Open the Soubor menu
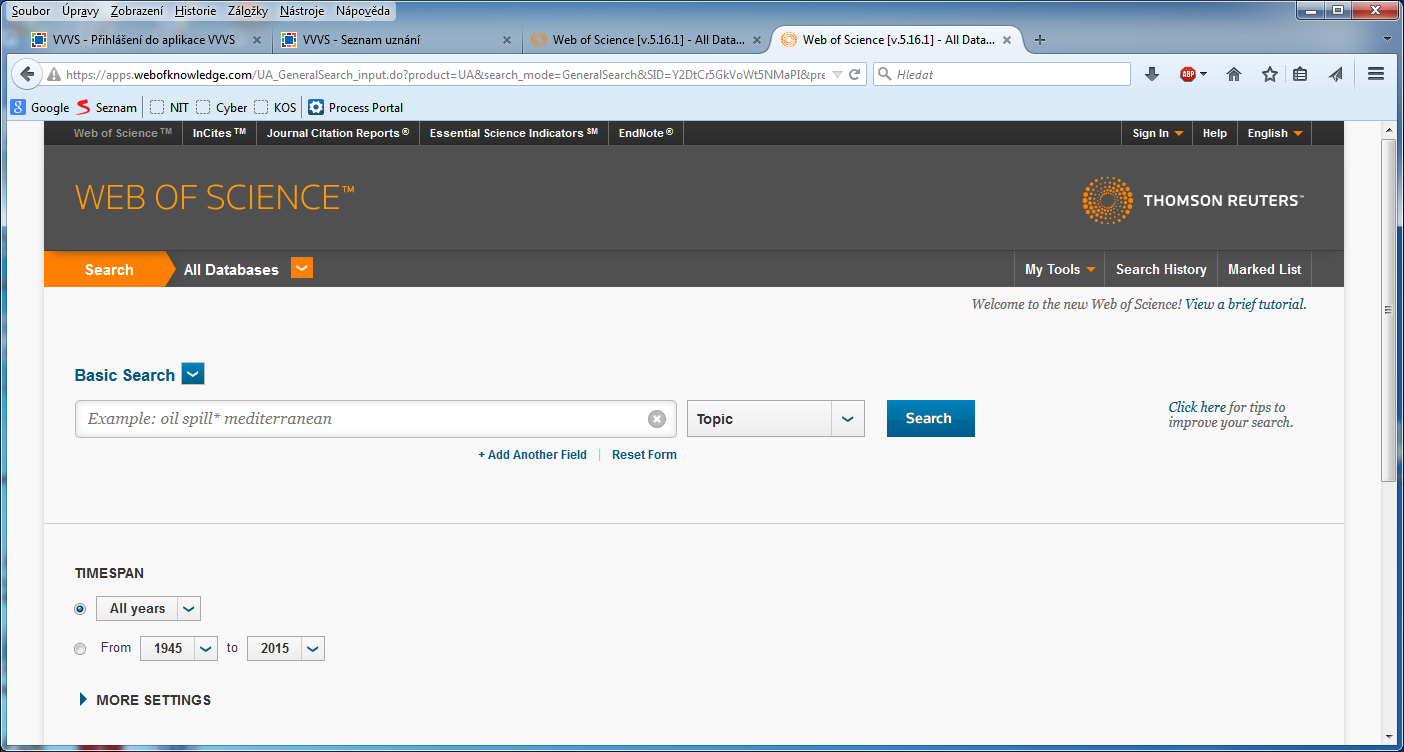The height and width of the screenshot is (752, 1404). click(31, 11)
